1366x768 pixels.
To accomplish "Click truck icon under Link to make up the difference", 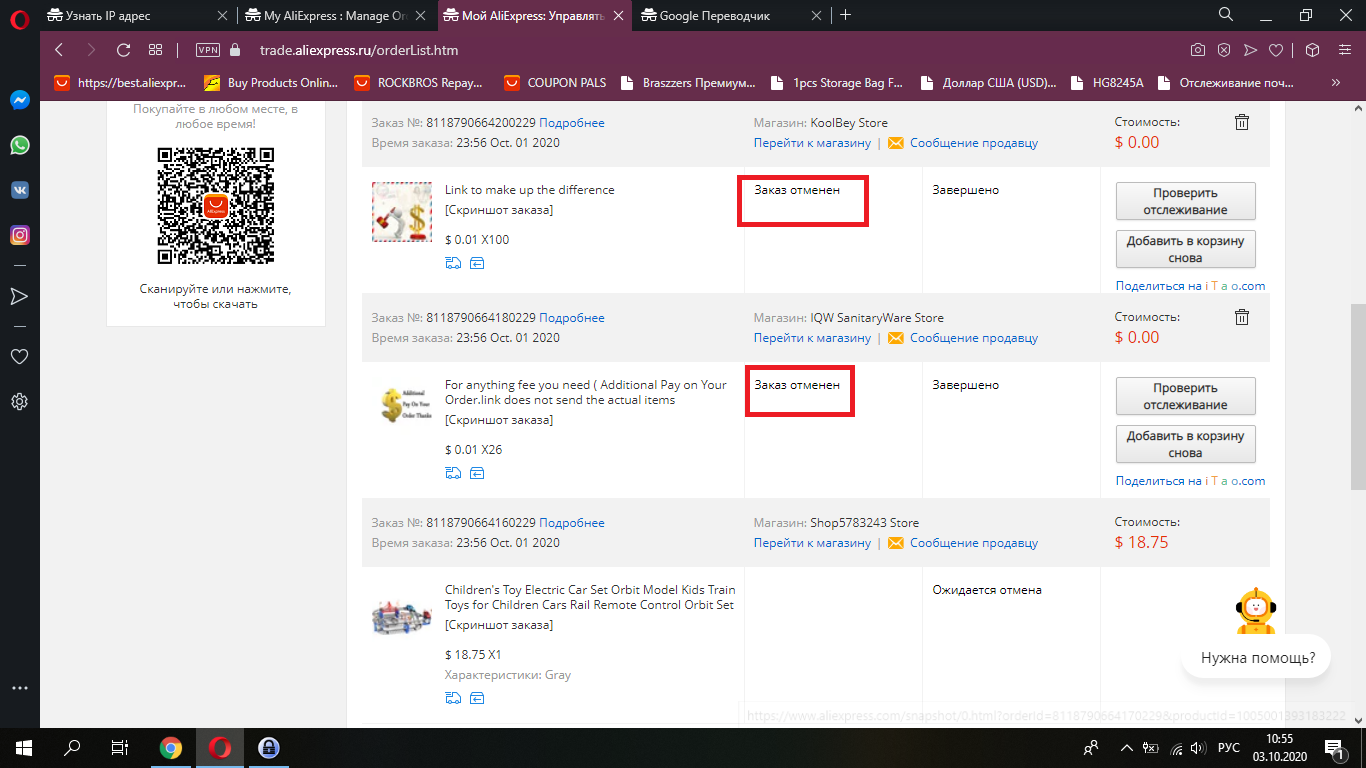I will pyautogui.click(x=453, y=263).
